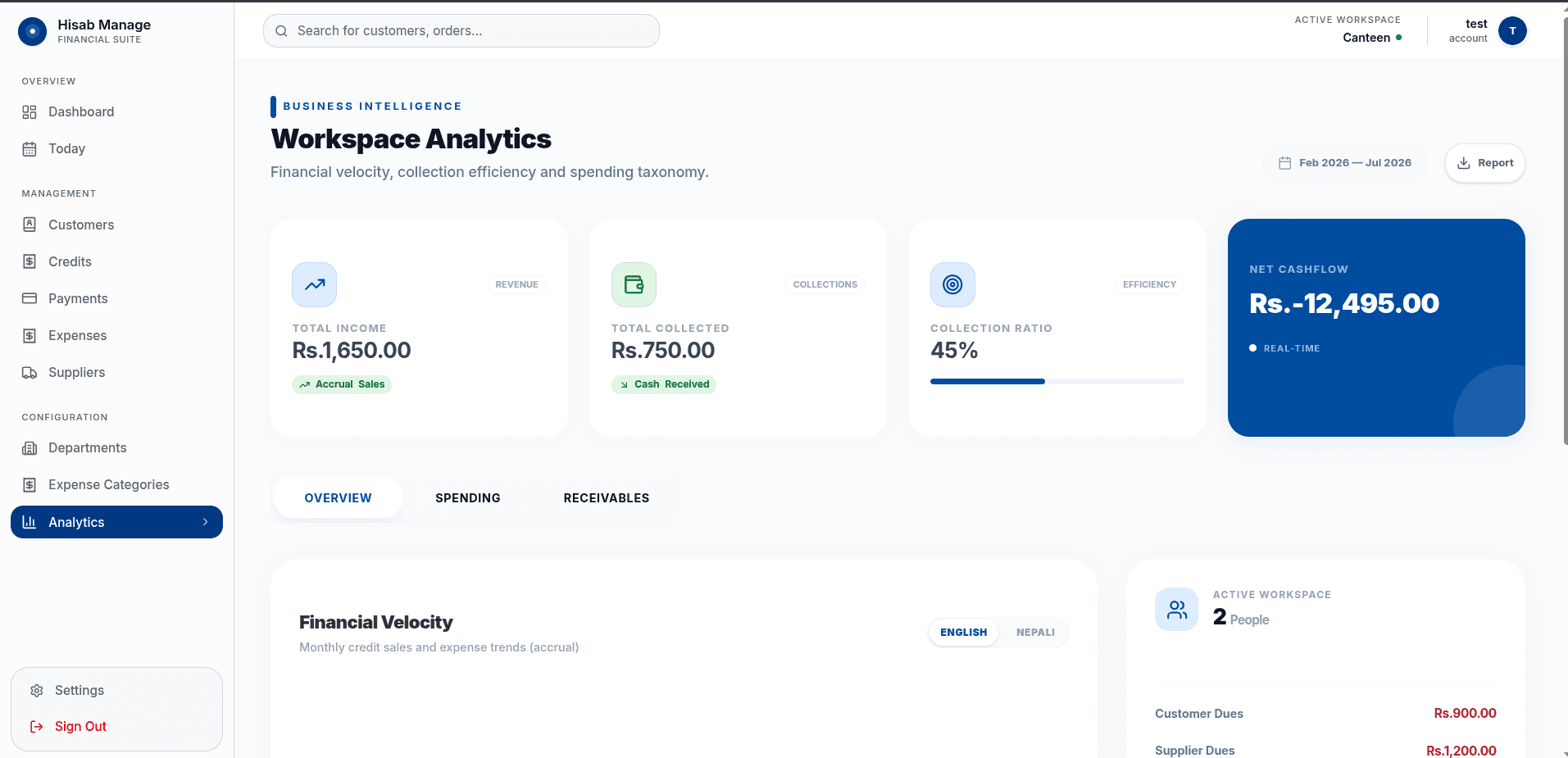
Task: Open the test account avatar menu
Action: pyautogui.click(x=1512, y=31)
